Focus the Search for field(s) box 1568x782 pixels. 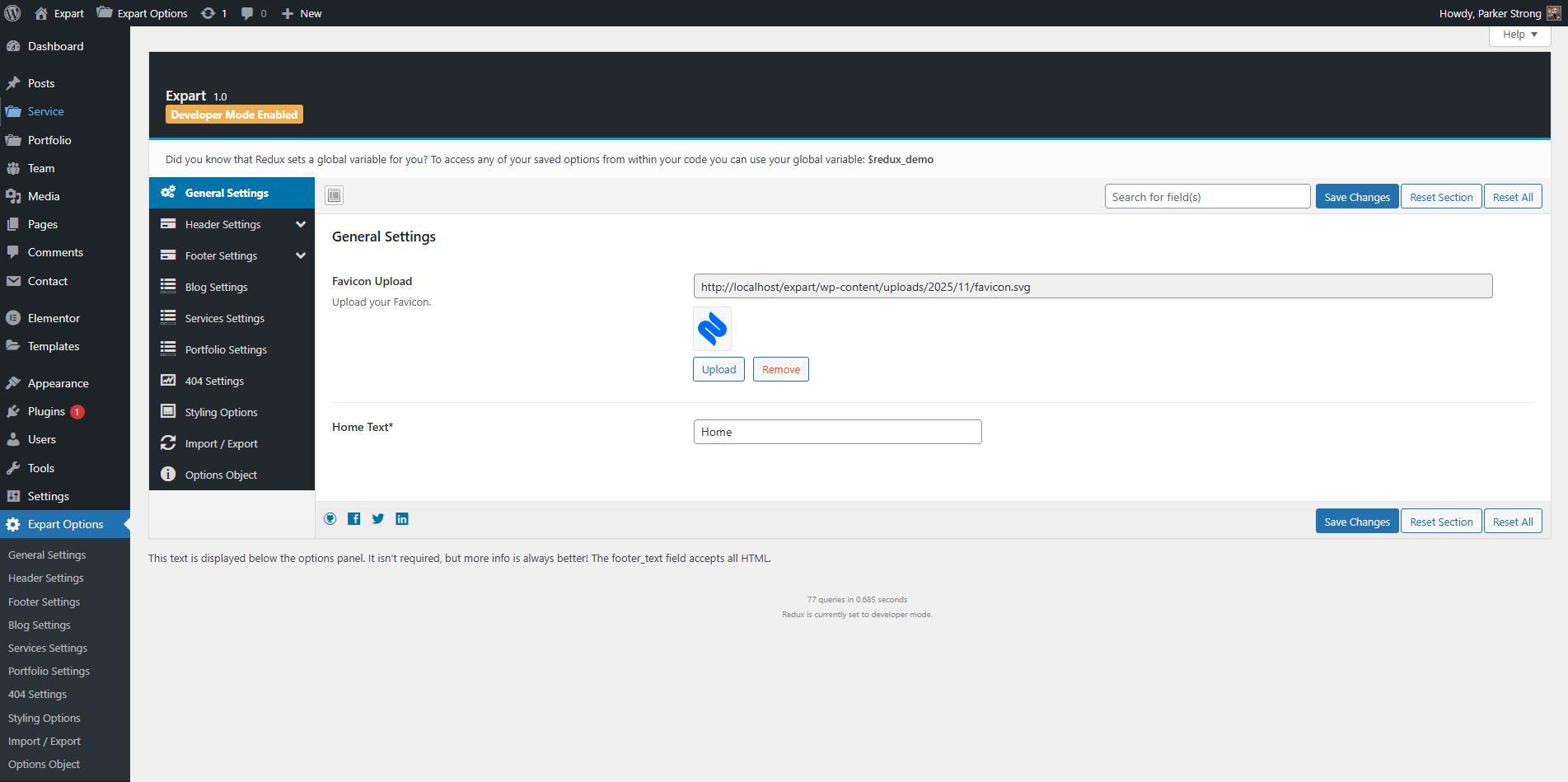(1207, 197)
